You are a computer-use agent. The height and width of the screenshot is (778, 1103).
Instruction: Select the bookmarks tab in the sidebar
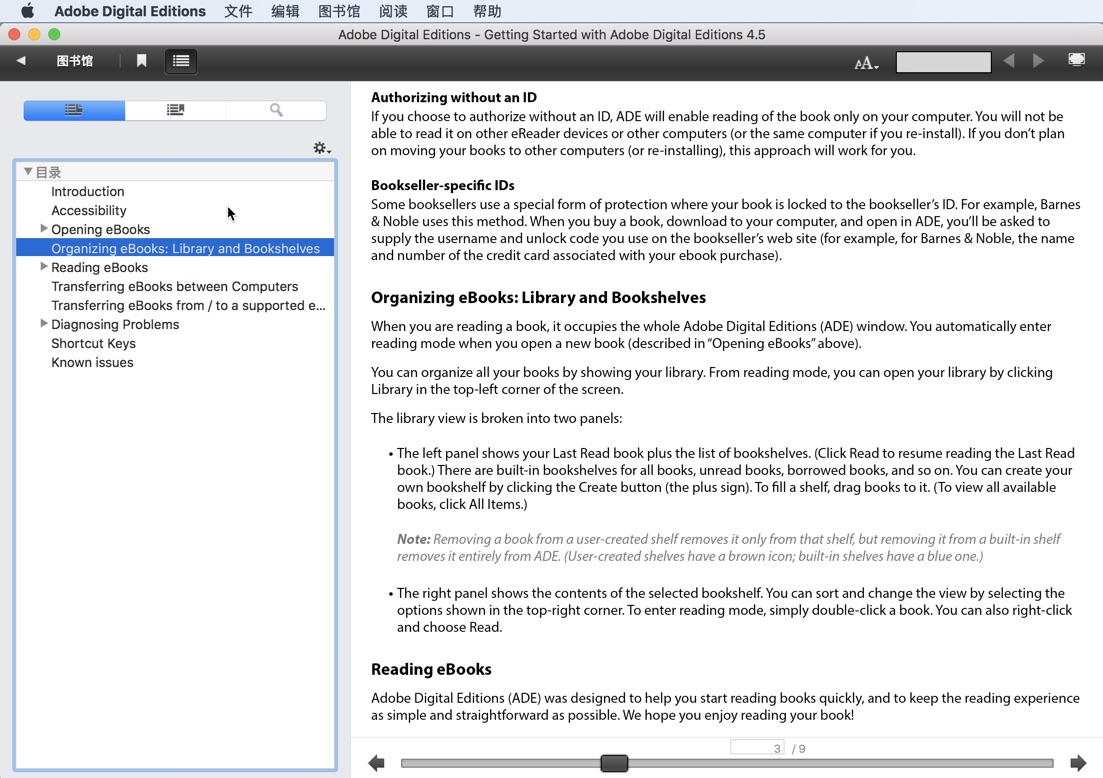[x=175, y=110]
